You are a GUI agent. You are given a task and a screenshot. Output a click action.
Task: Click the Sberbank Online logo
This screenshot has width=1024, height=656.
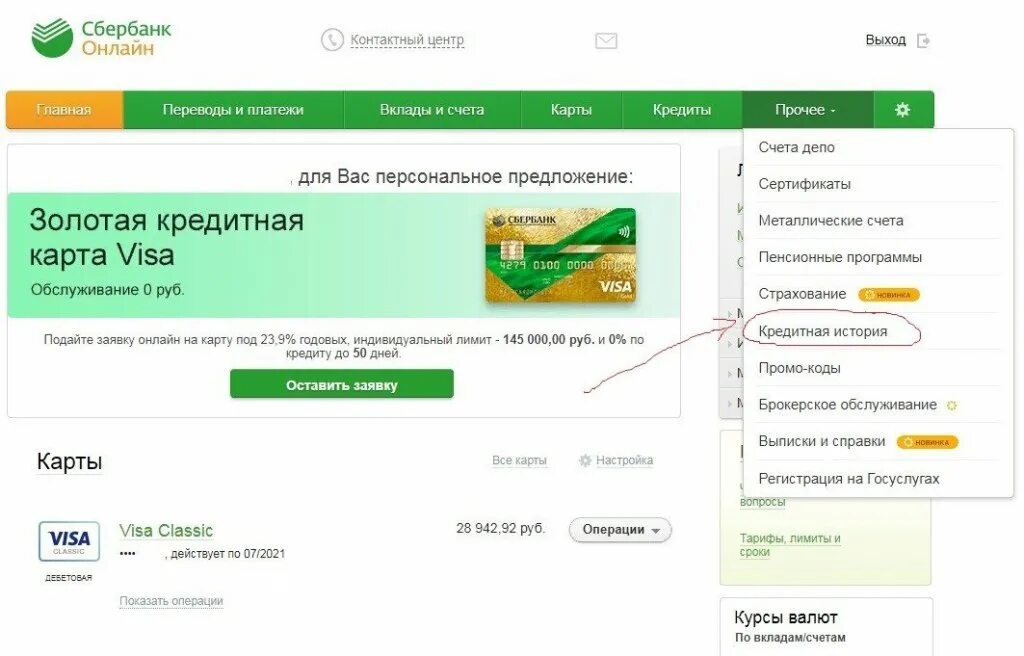[x=101, y=38]
